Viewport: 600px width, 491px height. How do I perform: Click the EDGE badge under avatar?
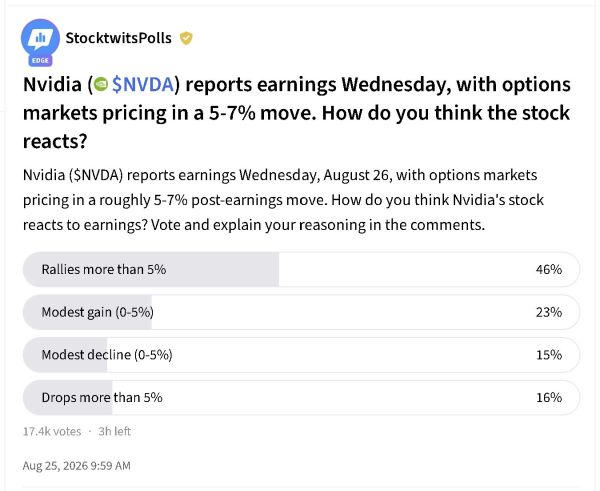coord(40,60)
